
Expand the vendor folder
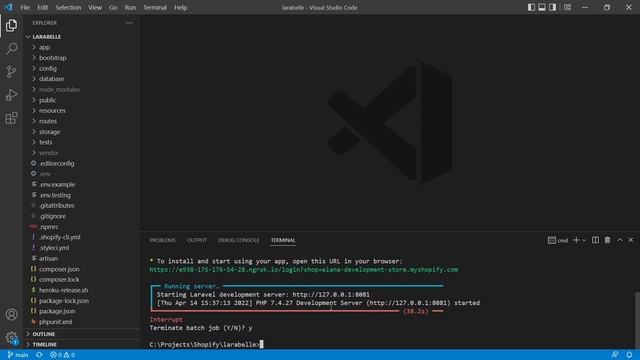coord(82,153)
